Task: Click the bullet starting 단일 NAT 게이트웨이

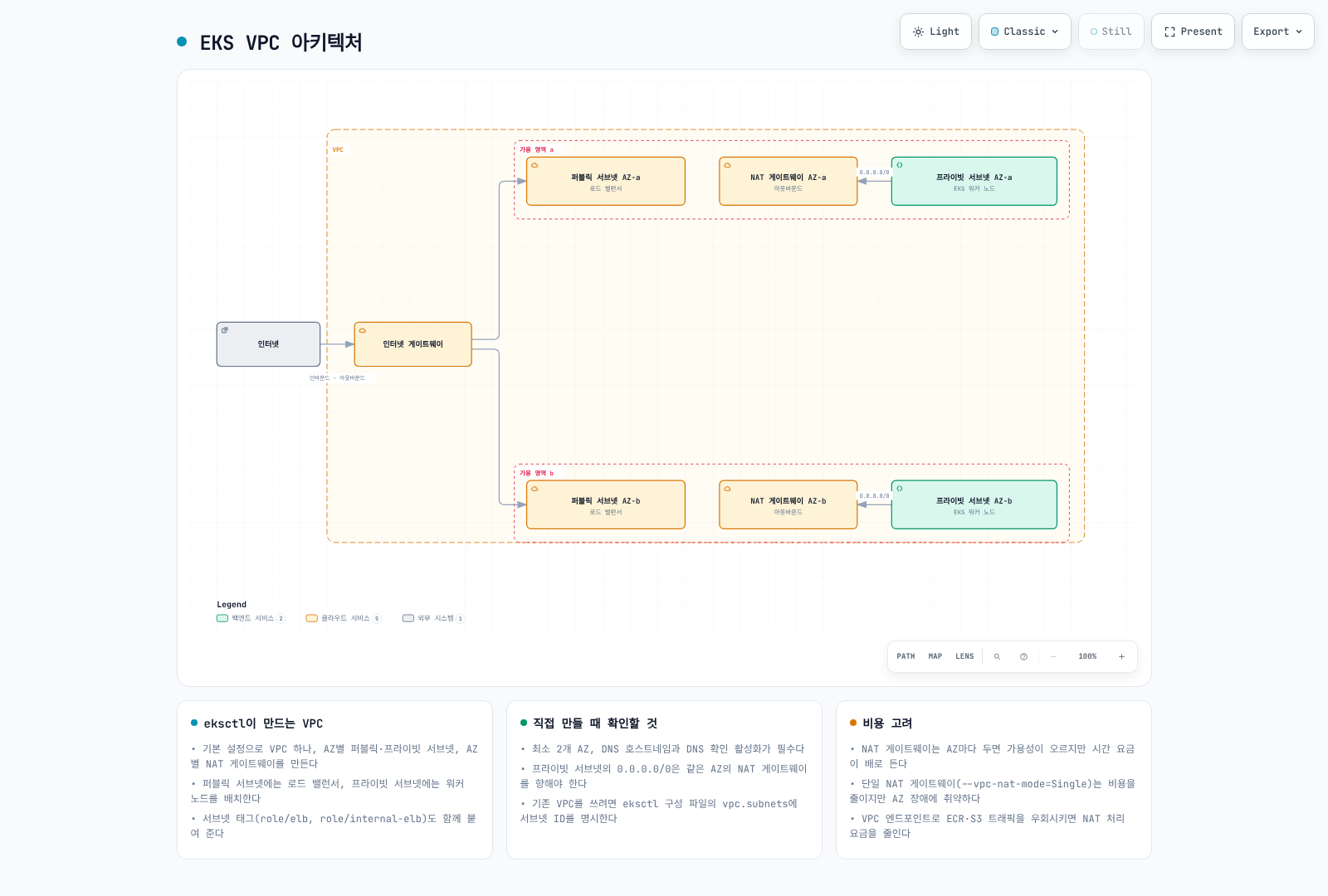Action: click(993, 791)
